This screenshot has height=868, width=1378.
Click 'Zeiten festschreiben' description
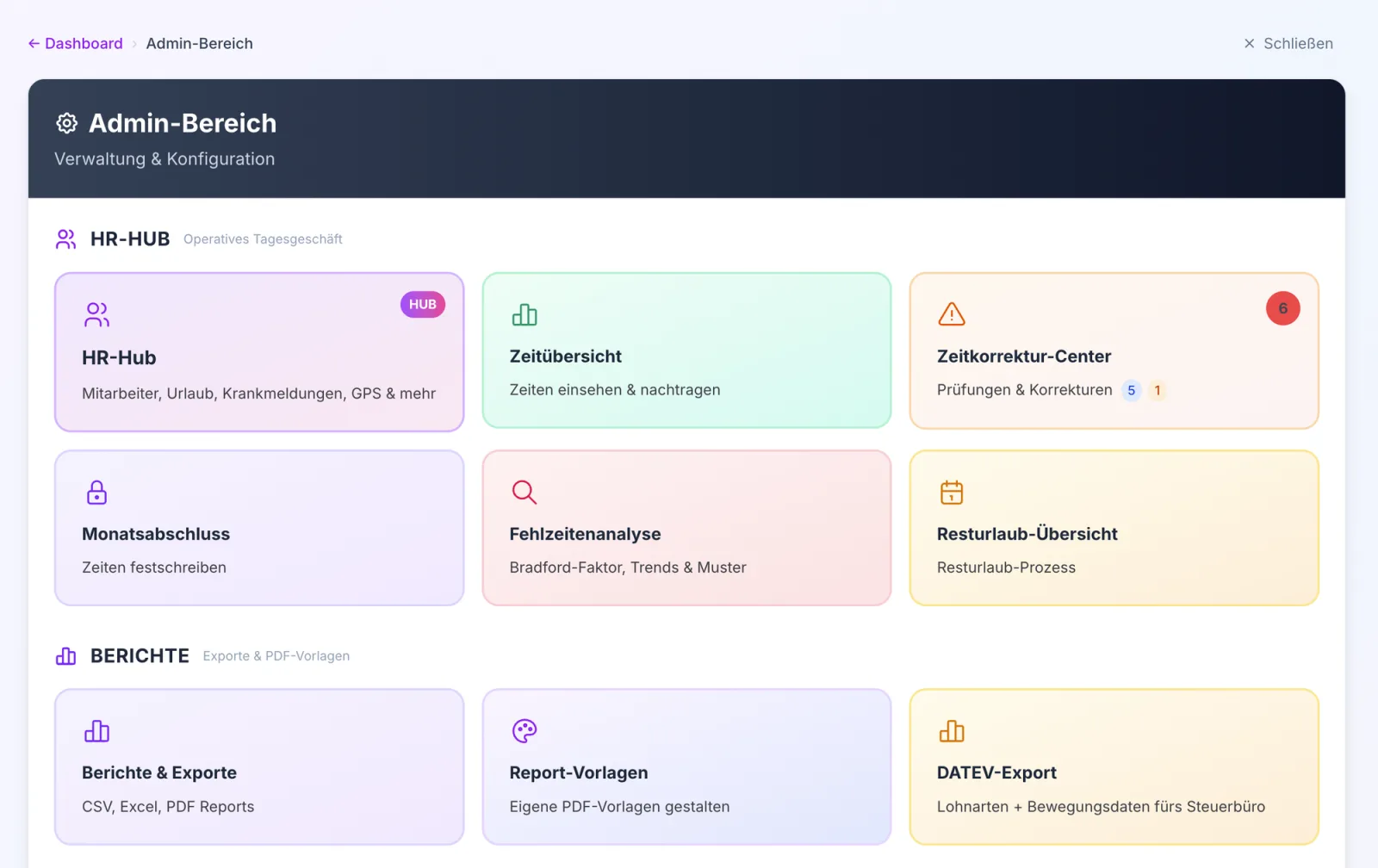(154, 567)
